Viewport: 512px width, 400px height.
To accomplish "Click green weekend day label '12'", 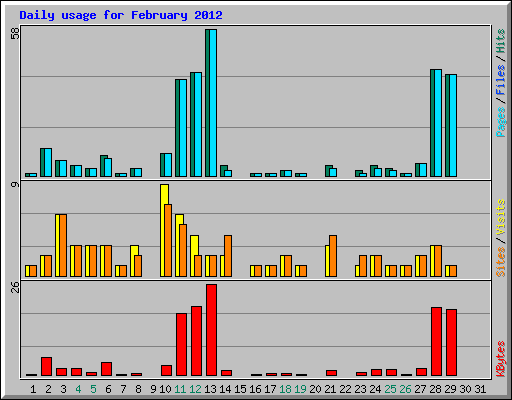I will tap(195, 389).
